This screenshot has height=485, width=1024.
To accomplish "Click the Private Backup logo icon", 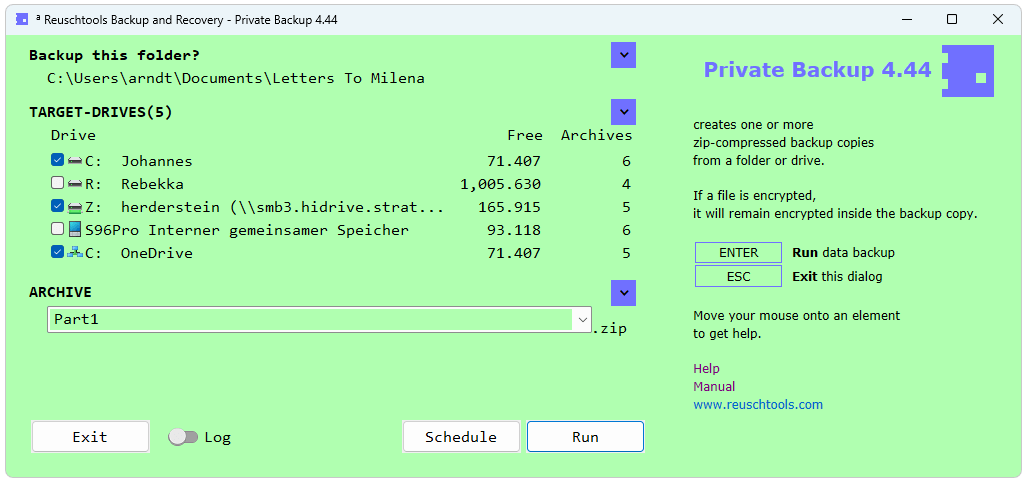I will click(967, 71).
